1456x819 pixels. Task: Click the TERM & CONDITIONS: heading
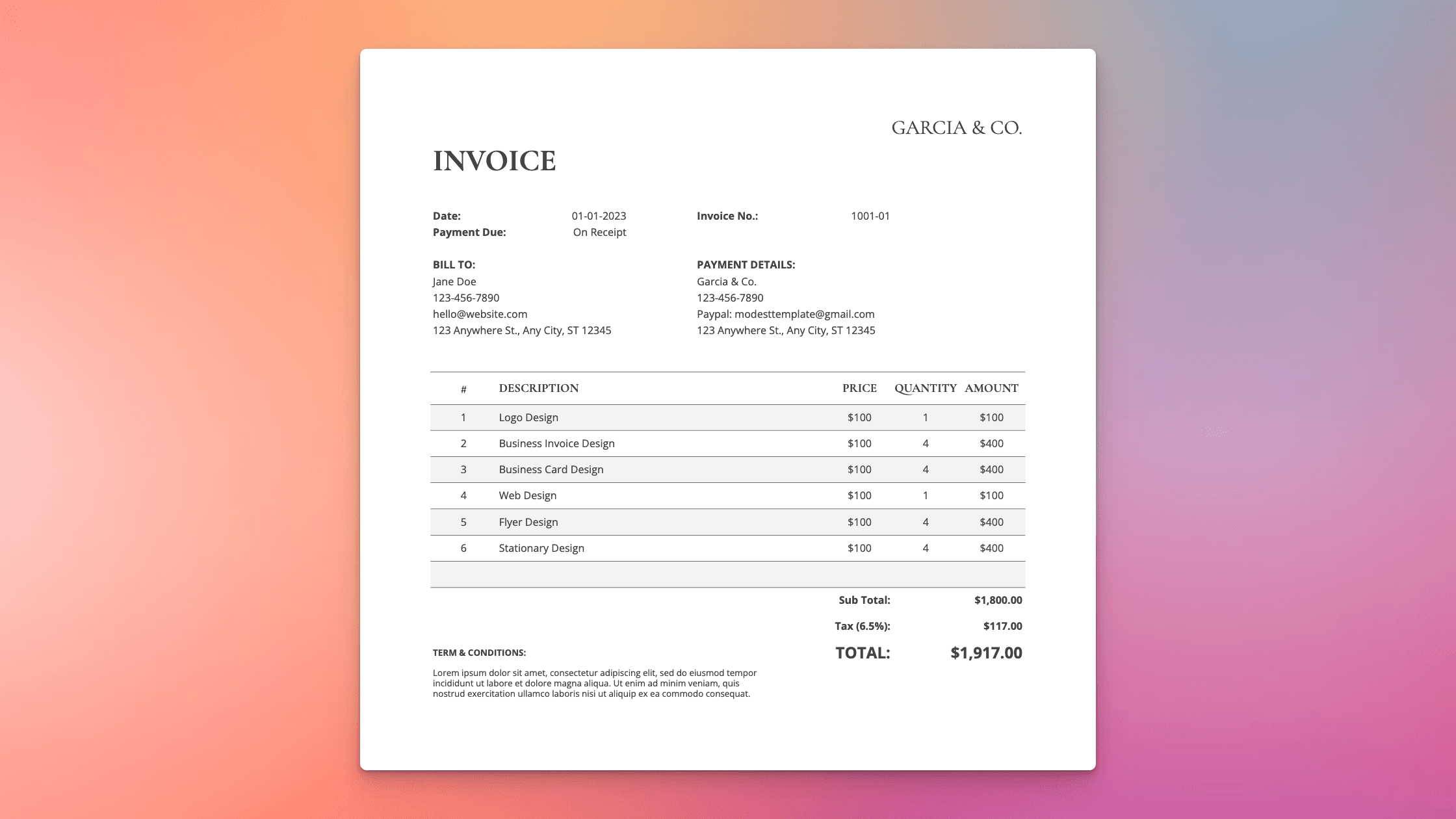click(479, 653)
